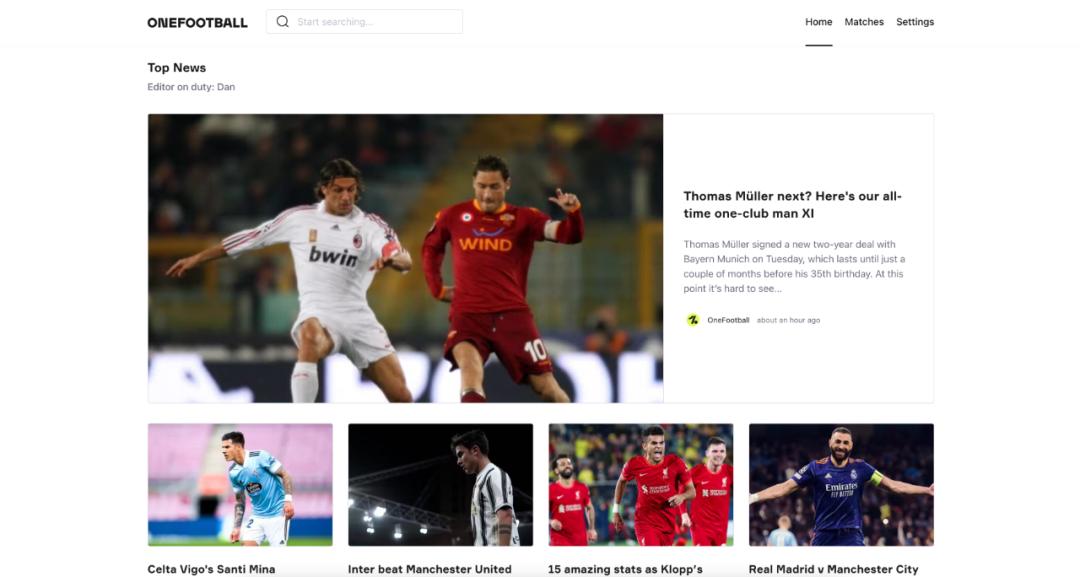The width and height of the screenshot is (1080, 577).
Task: Open the Inter beat Manchester United article
Action: point(430,569)
